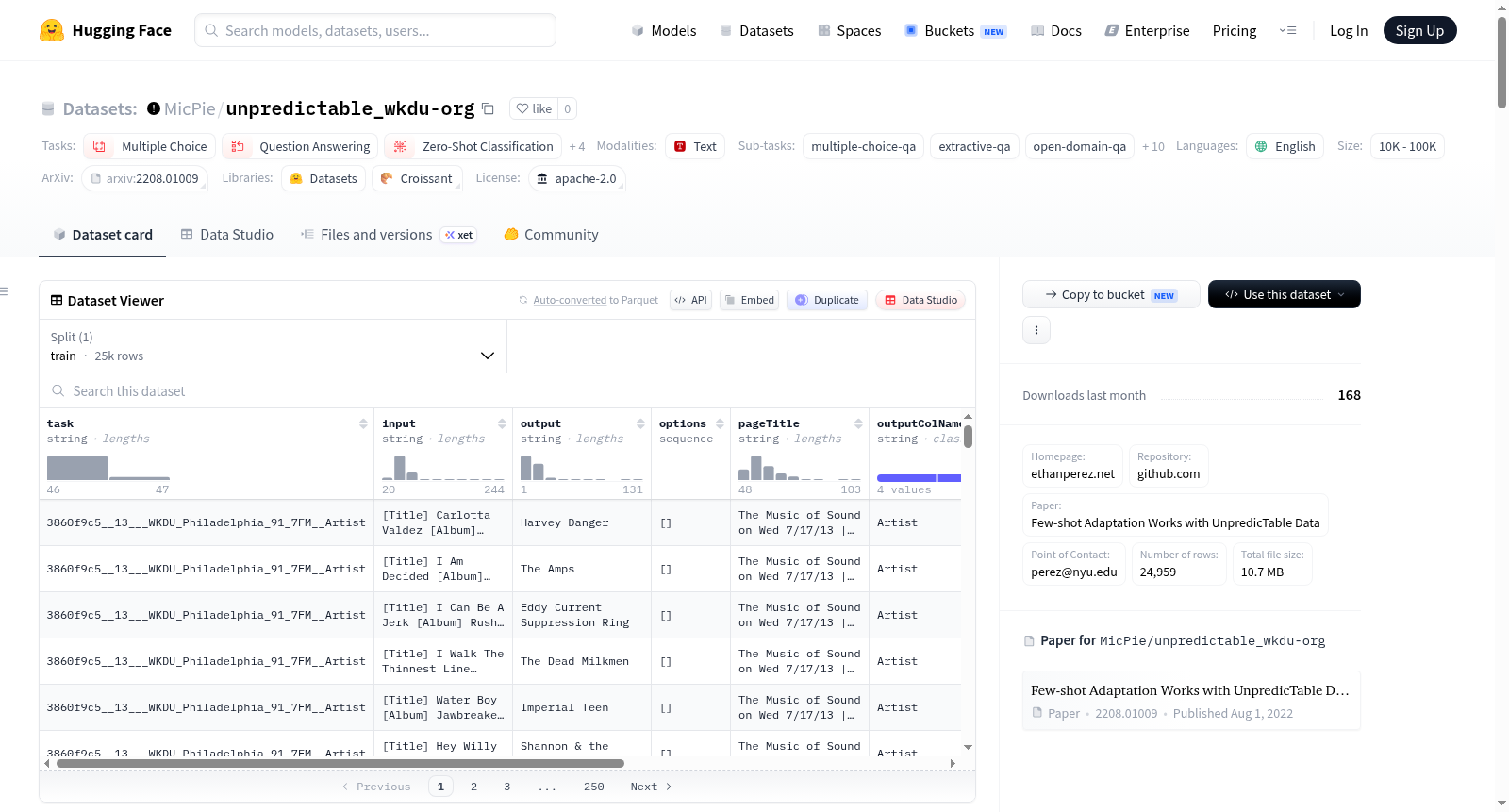Go to Spaces in top navigation
This screenshot has width=1509, height=812.
(x=850, y=31)
